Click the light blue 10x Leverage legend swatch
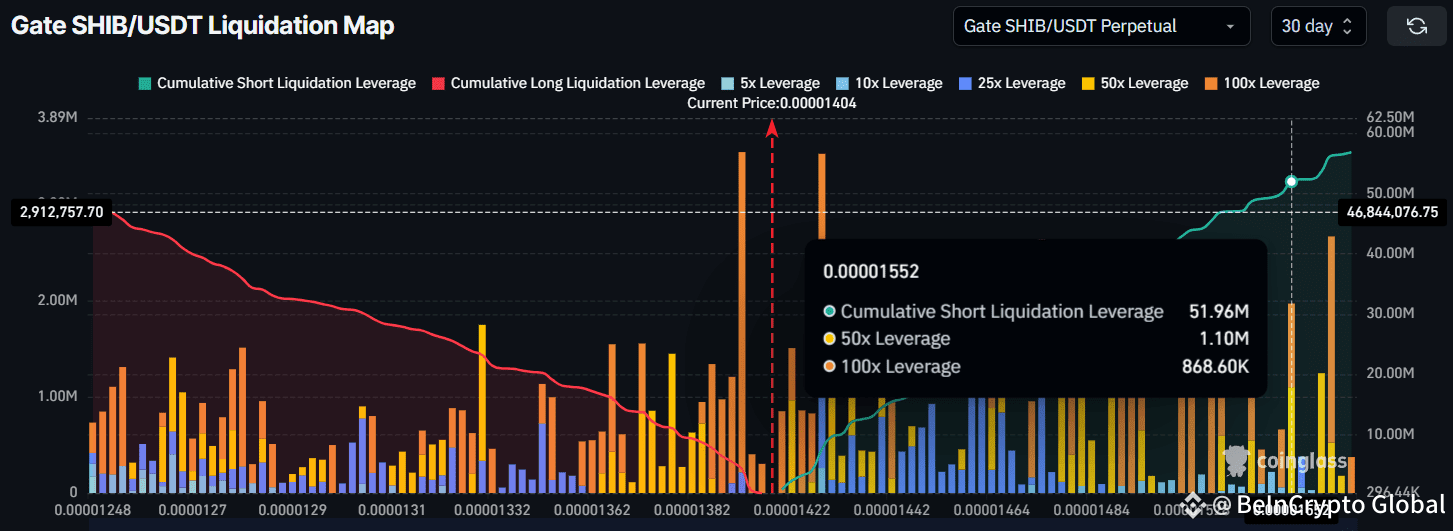The image size is (1453, 531). point(840,83)
